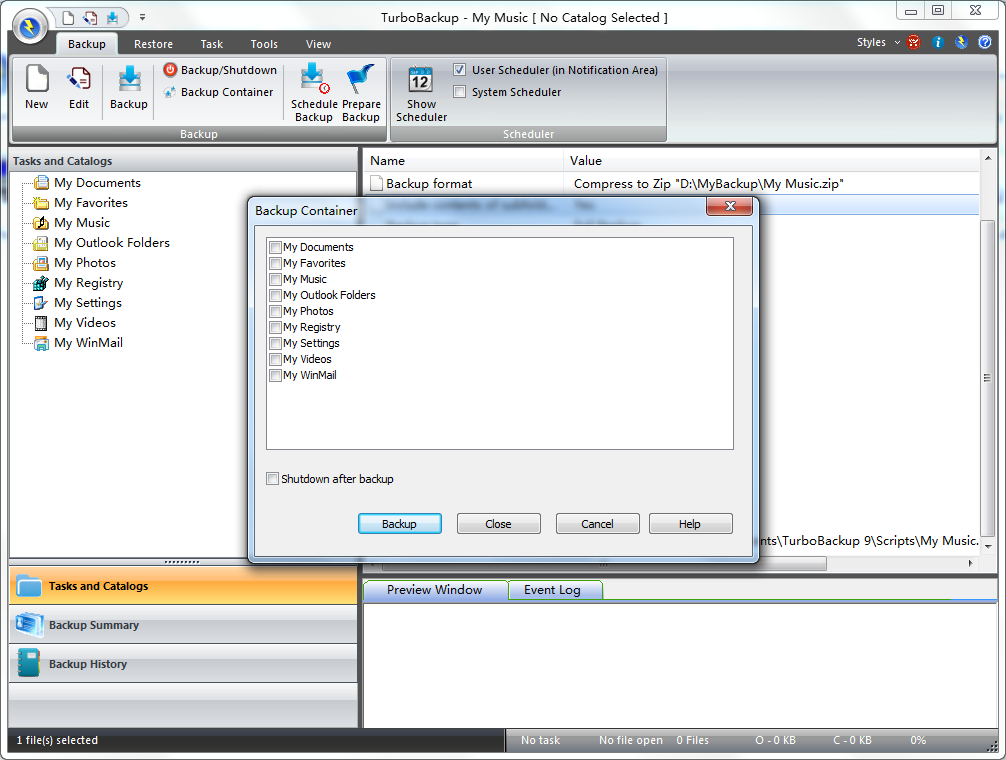Image resolution: width=1006 pixels, height=760 pixels.
Task: Select My Registry in Tasks and Catalogs tree
Action: pos(88,282)
